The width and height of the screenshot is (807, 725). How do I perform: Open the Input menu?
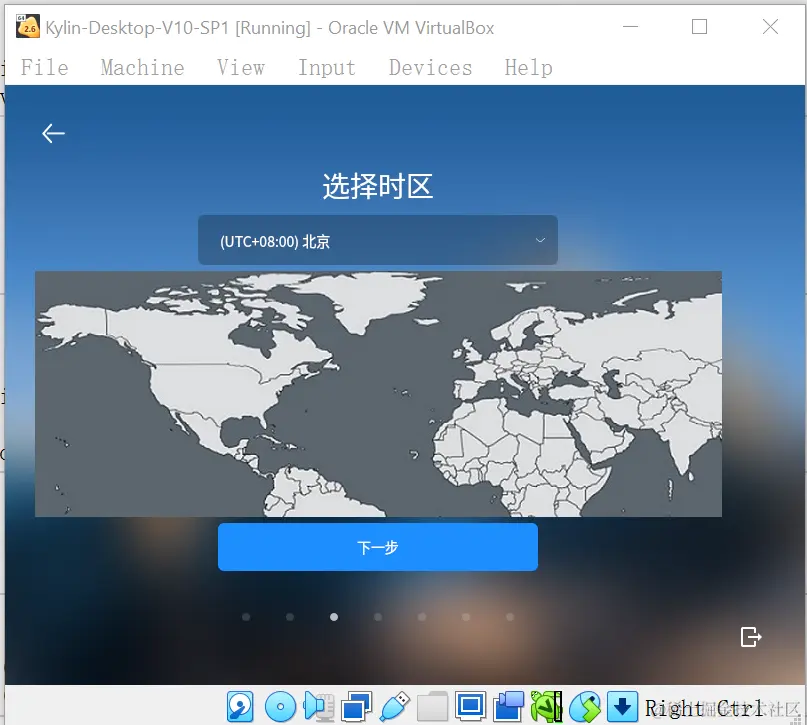click(327, 67)
